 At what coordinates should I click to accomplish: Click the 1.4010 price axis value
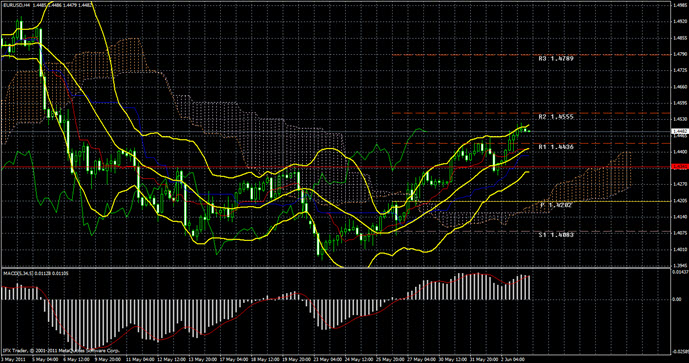(679, 249)
